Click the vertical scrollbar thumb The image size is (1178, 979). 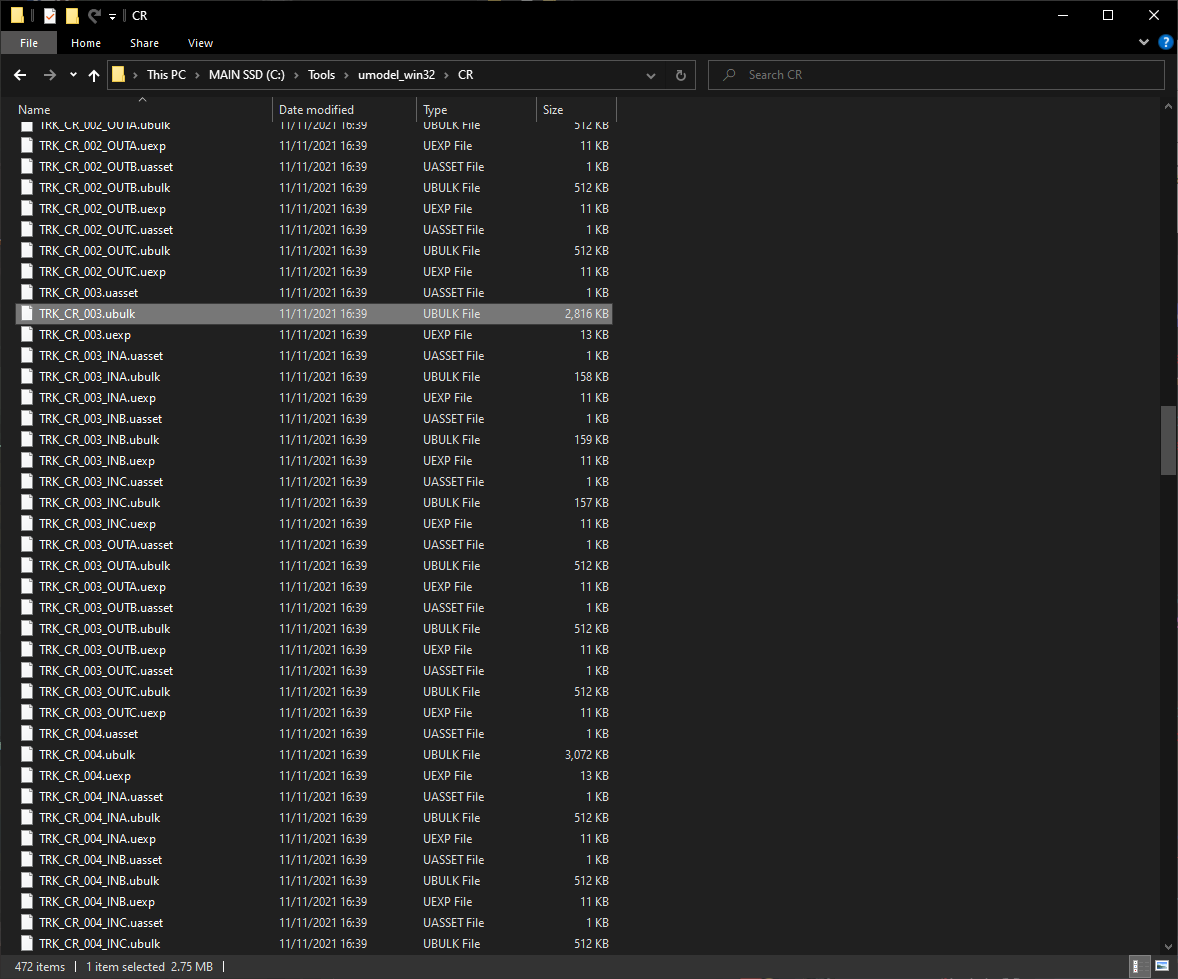tap(1168, 440)
